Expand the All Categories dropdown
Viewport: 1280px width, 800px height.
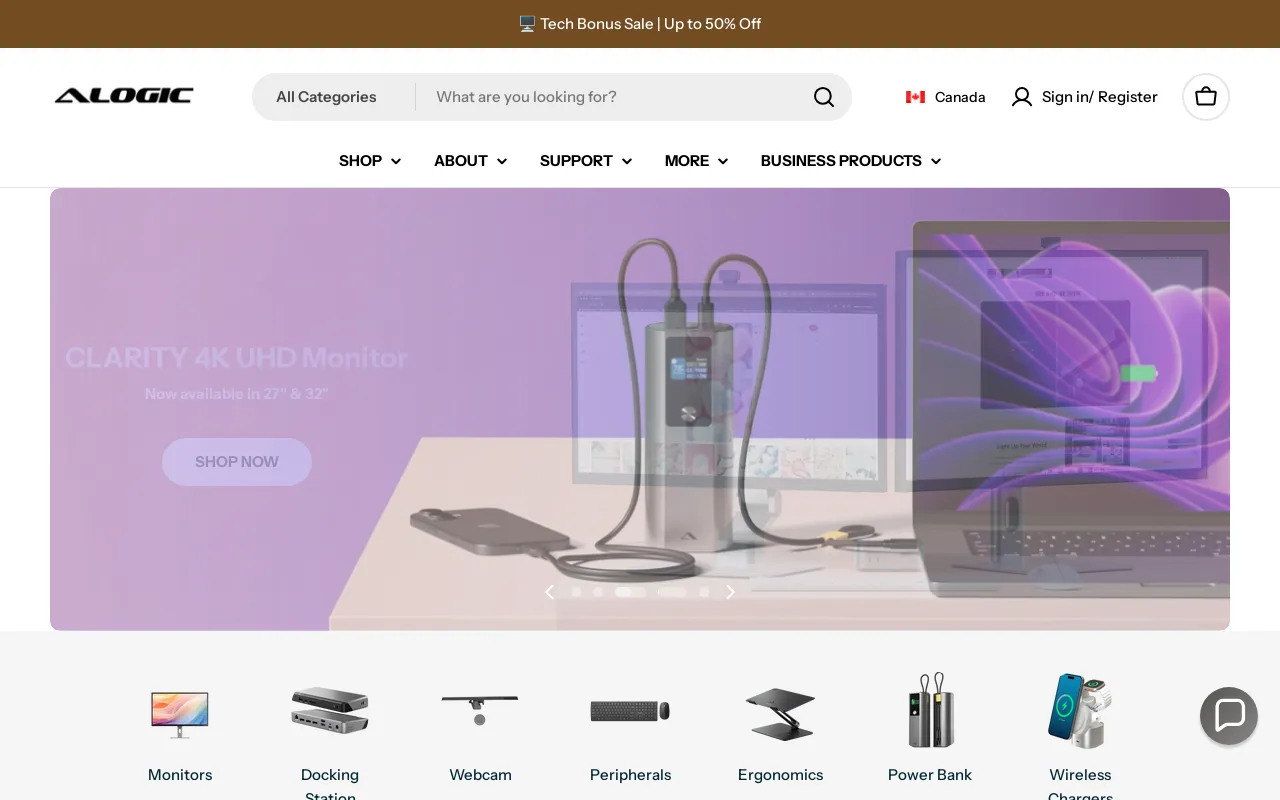[326, 97]
